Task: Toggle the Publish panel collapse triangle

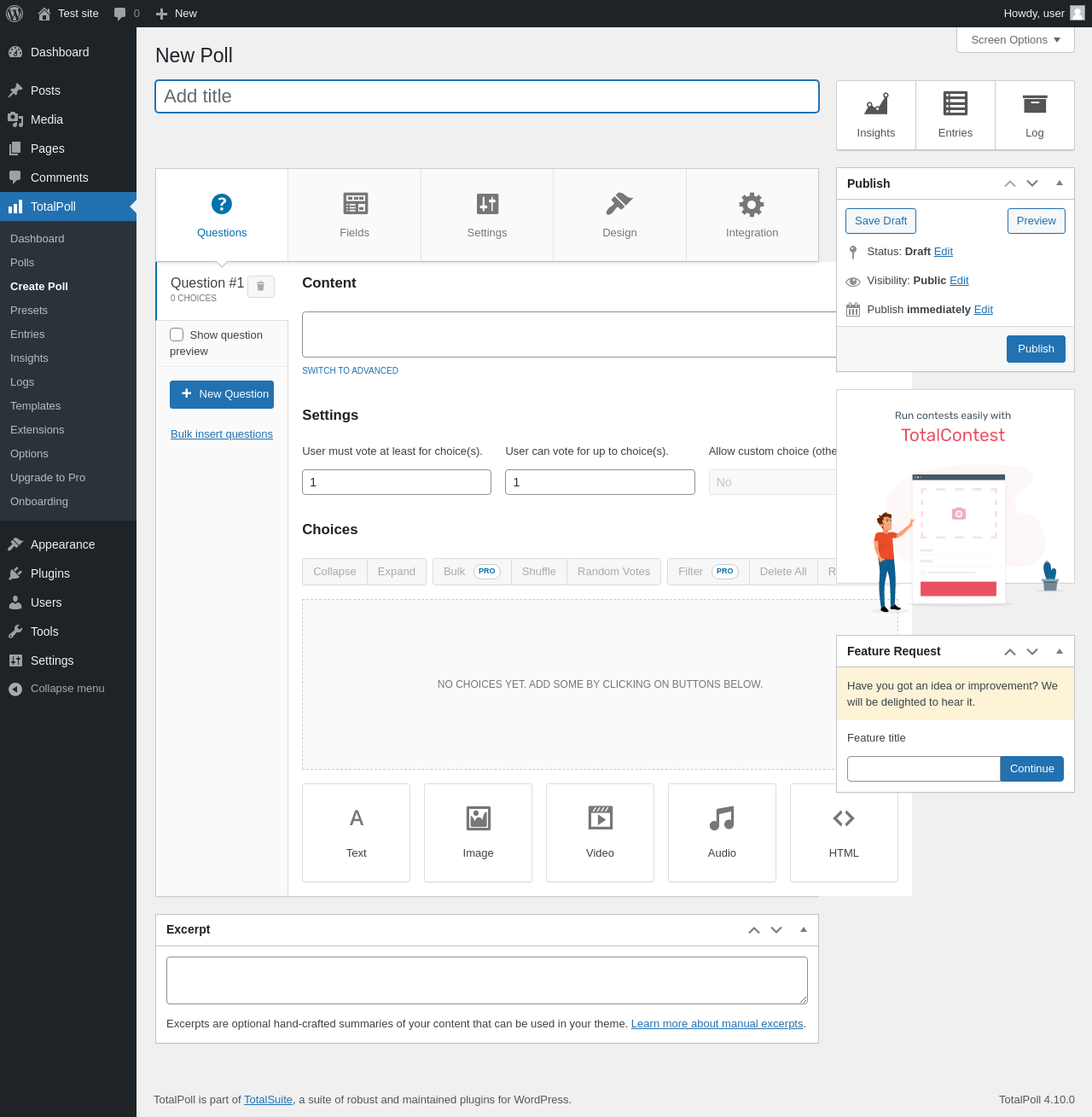Action: [x=1060, y=183]
